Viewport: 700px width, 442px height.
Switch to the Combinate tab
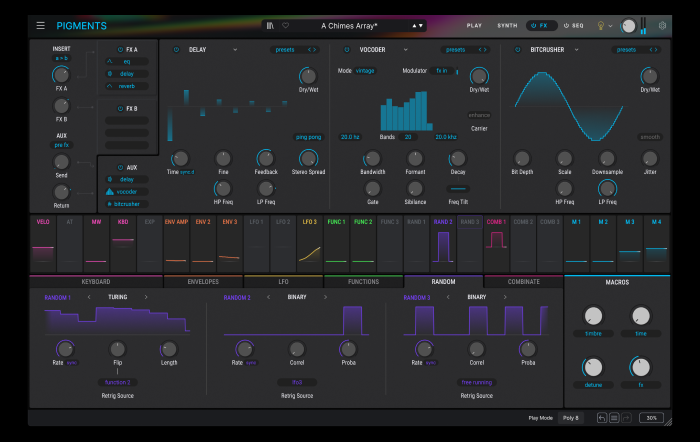pos(524,282)
